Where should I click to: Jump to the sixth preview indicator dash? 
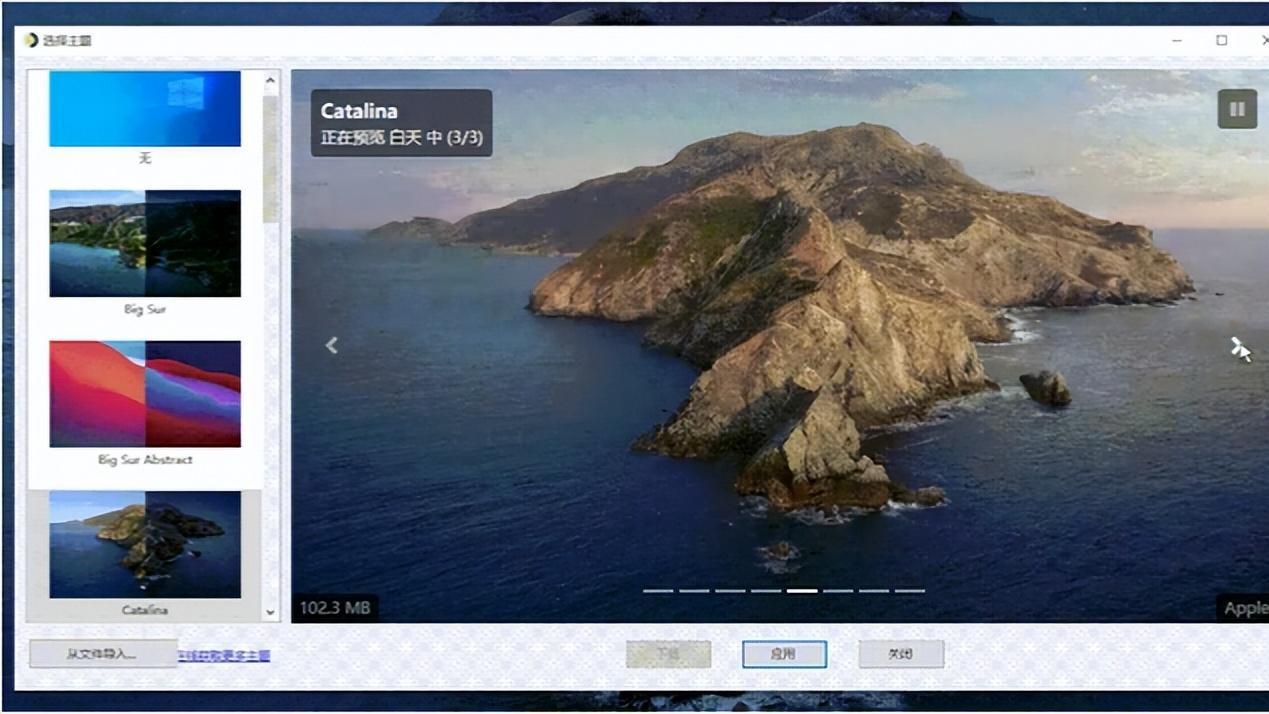coord(838,591)
